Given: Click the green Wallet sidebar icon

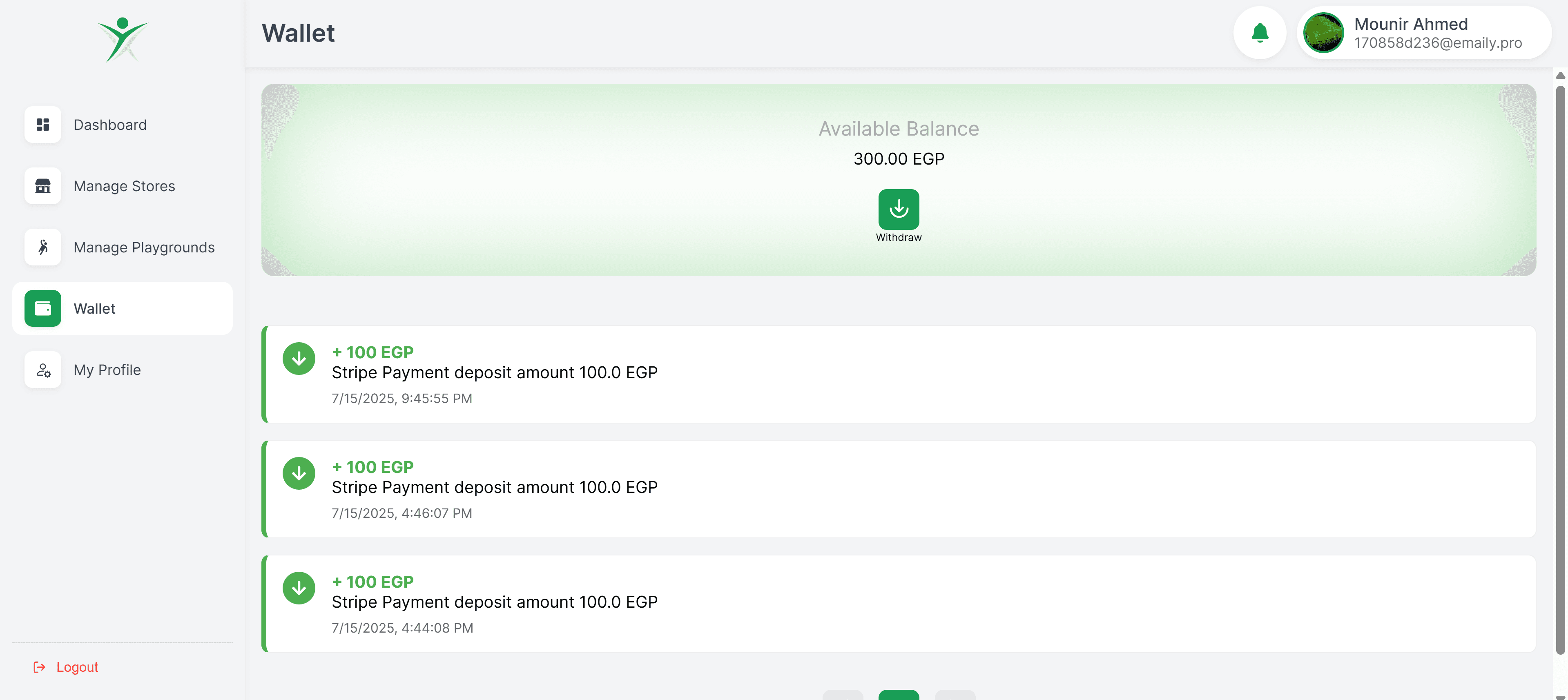Looking at the screenshot, I should pos(42,309).
